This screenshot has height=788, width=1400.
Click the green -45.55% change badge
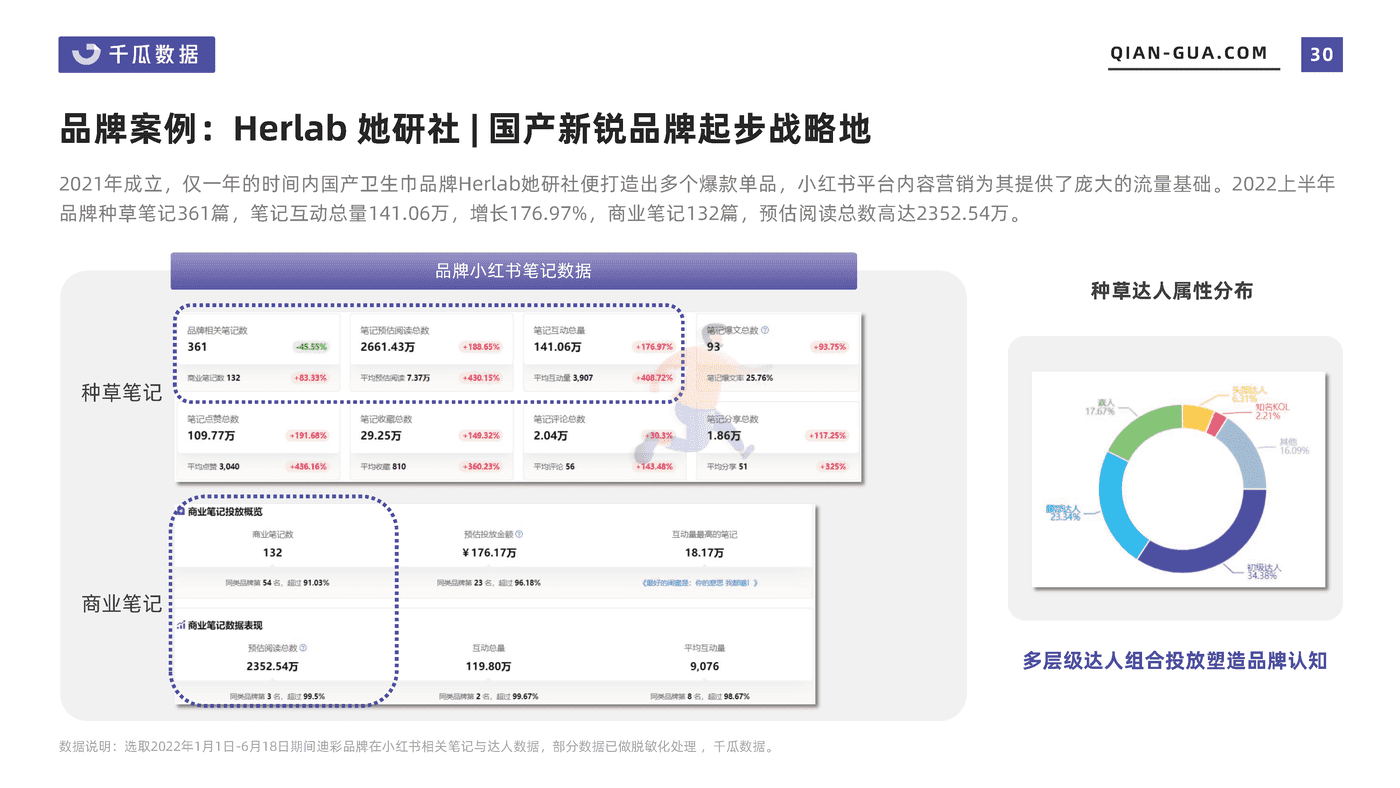click(310, 347)
